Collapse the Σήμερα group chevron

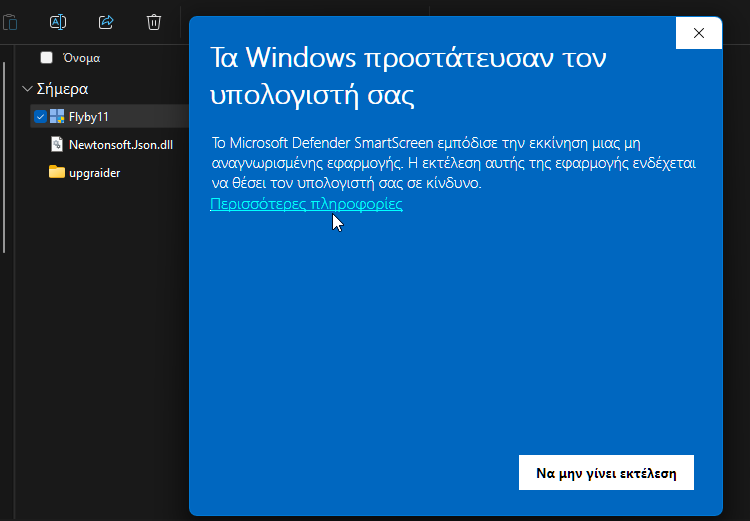click(27, 89)
